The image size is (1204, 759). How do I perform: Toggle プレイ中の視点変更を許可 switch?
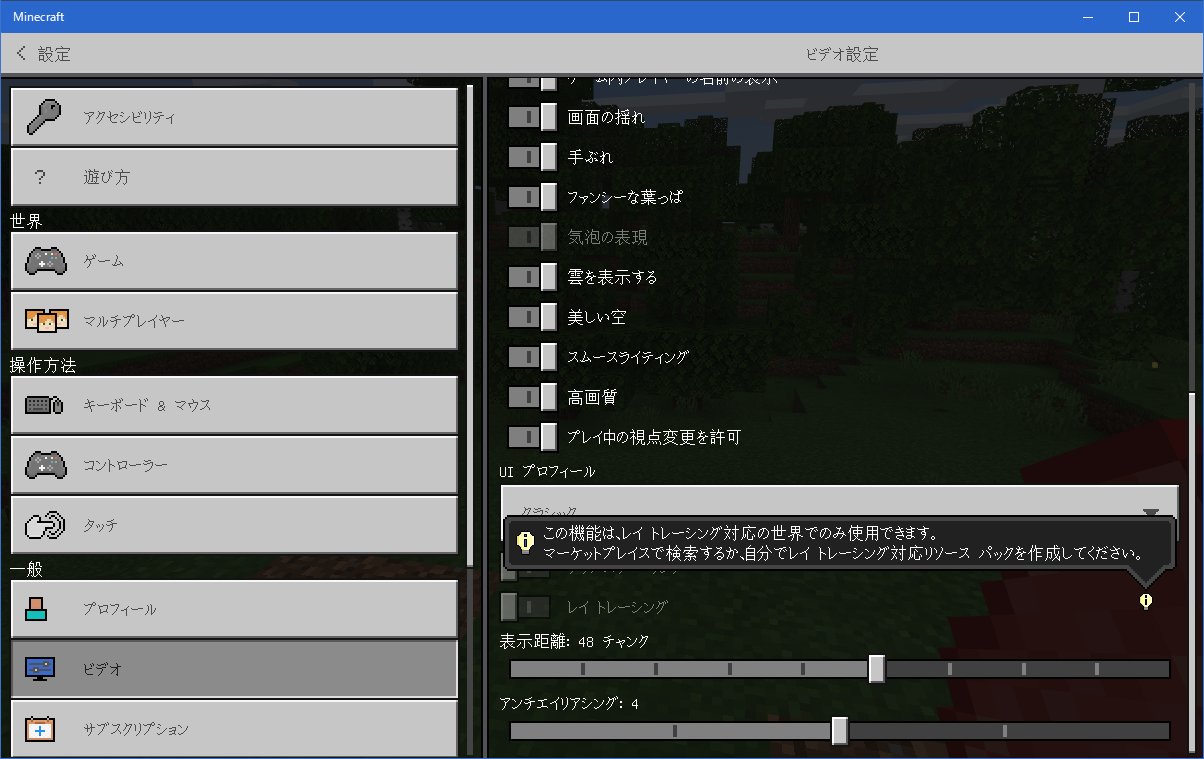[x=532, y=437]
